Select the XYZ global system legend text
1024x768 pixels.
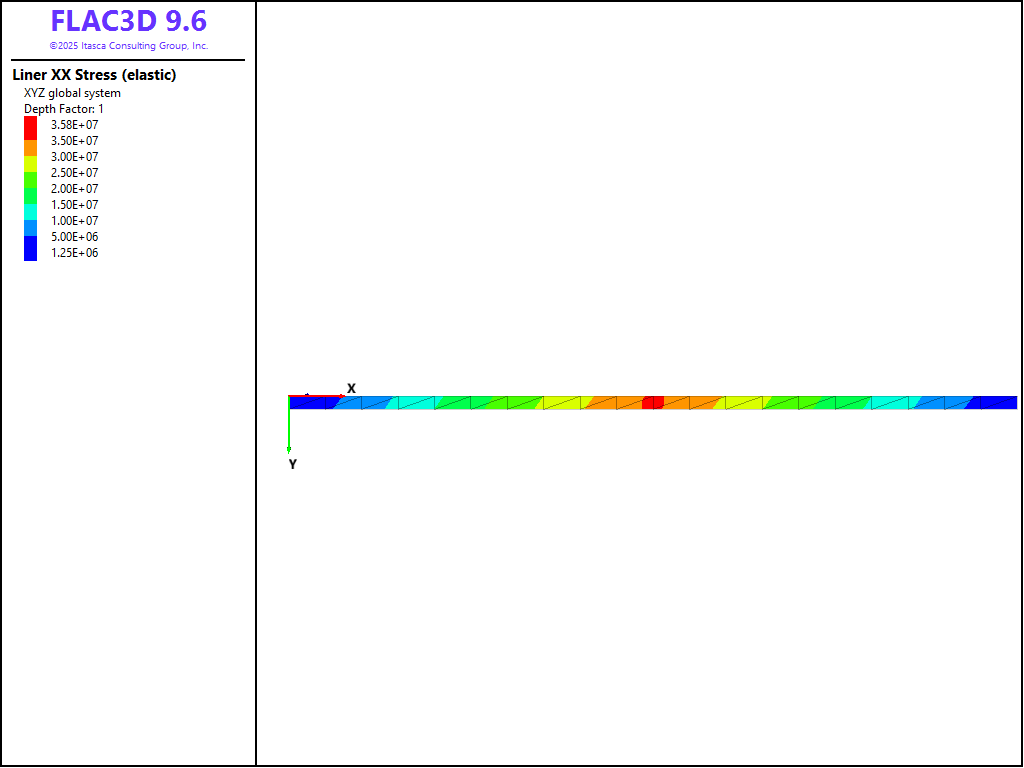point(72,93)
